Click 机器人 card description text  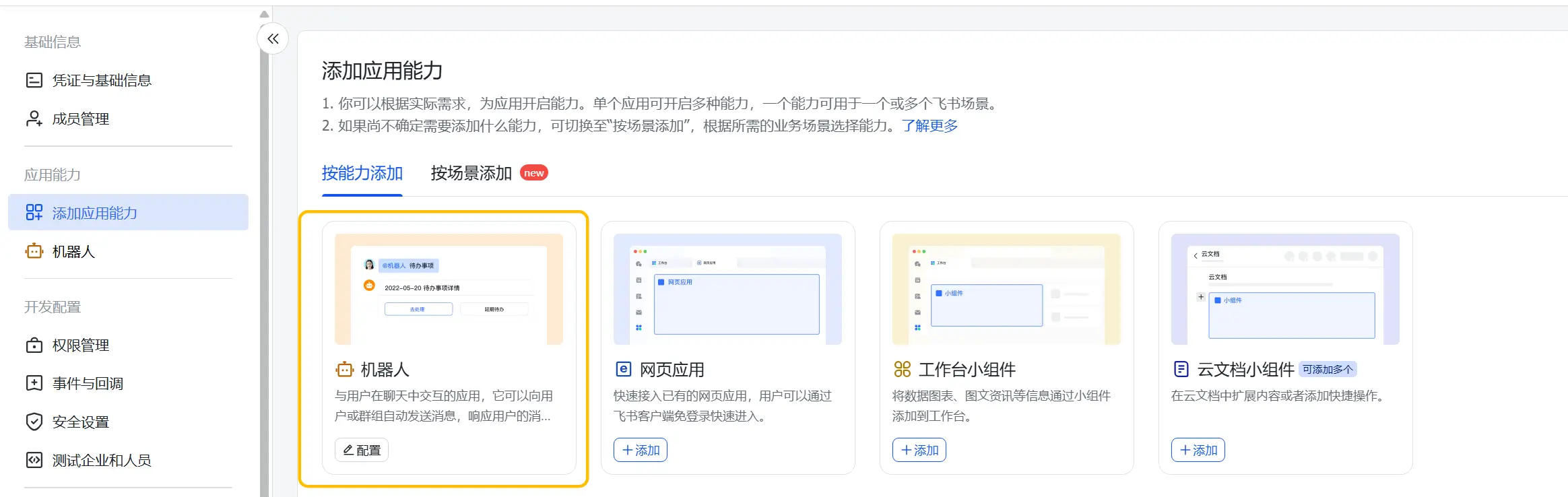click(x=444, y=405)
